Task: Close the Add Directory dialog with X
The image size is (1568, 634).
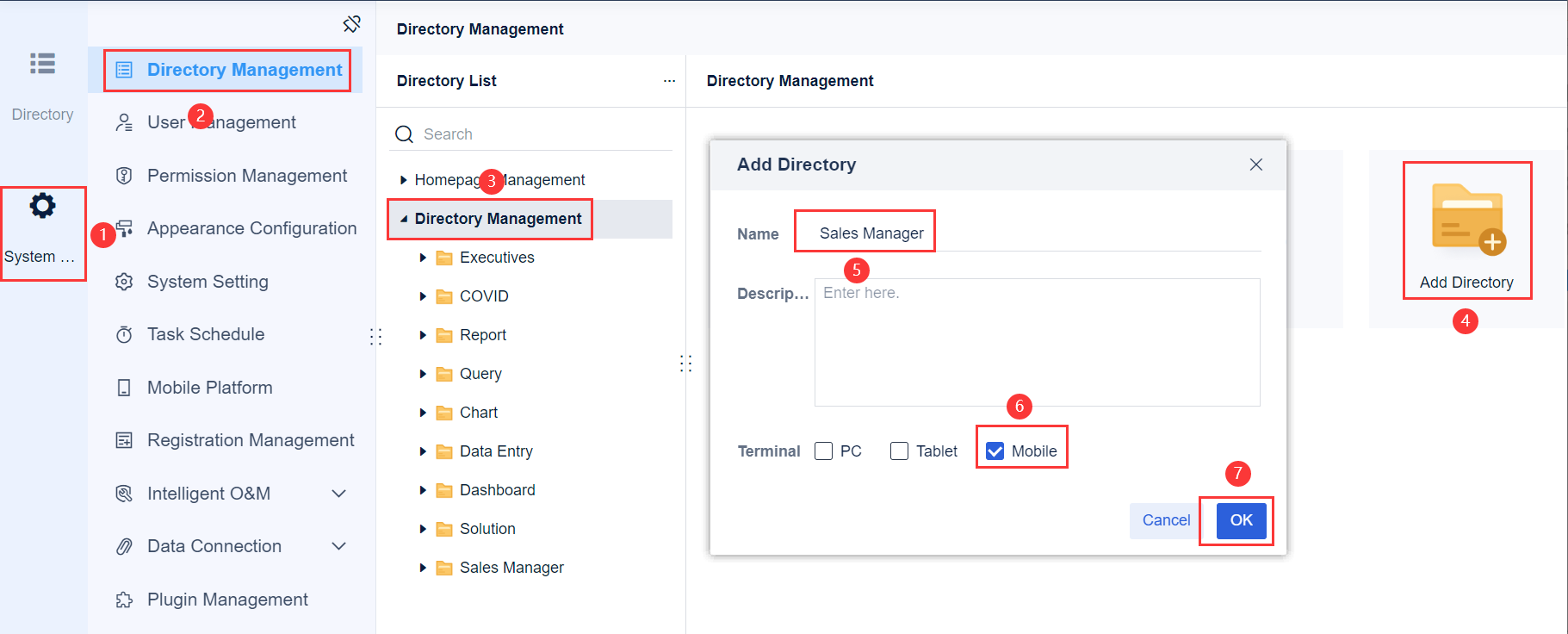Action: [1256, 165]
